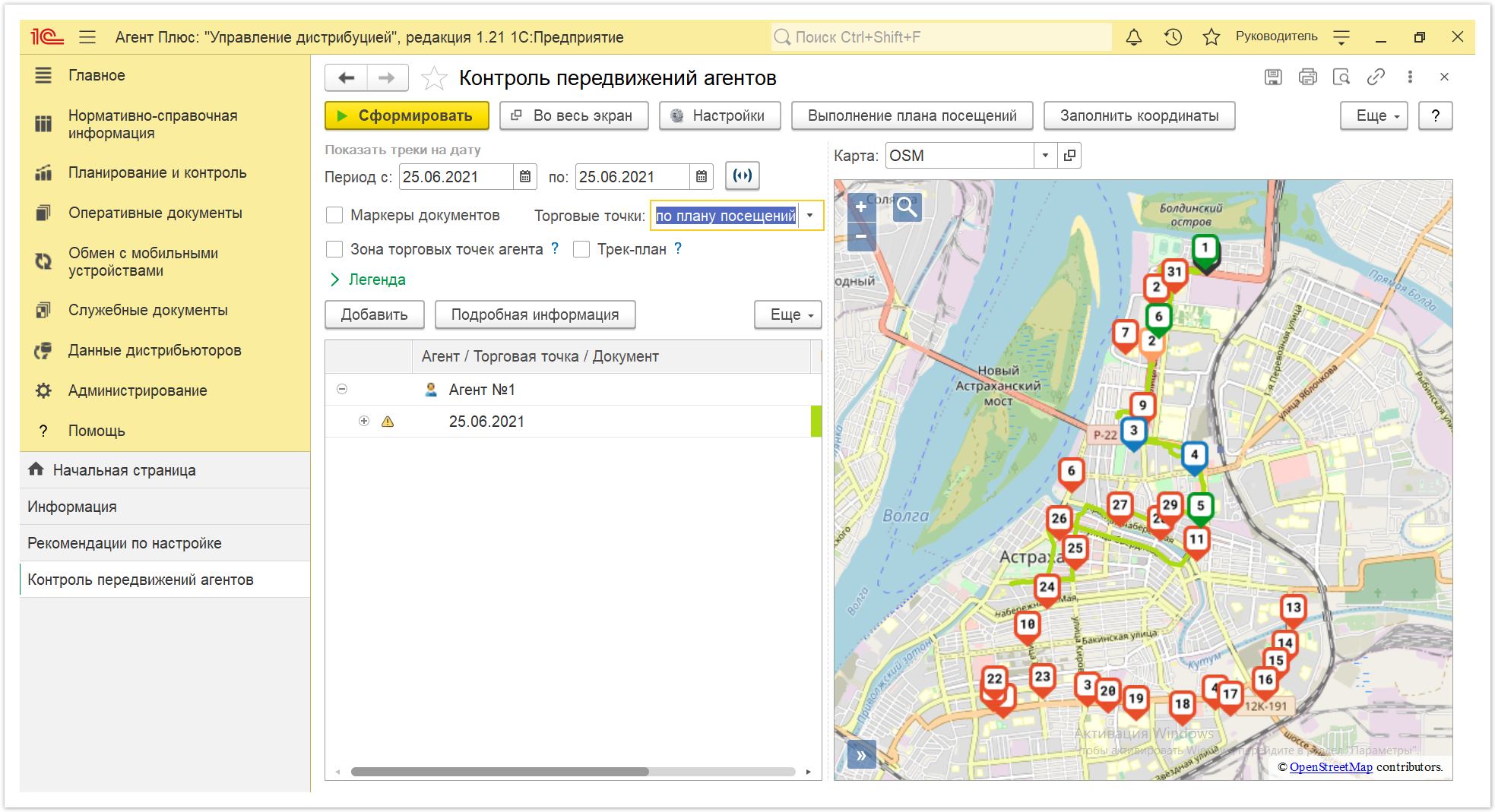Click Выполнение плана посещений button
Image resolution: width=1495 pixels, height=812 pixels.
pyautogui.click(x=912, y=115)
